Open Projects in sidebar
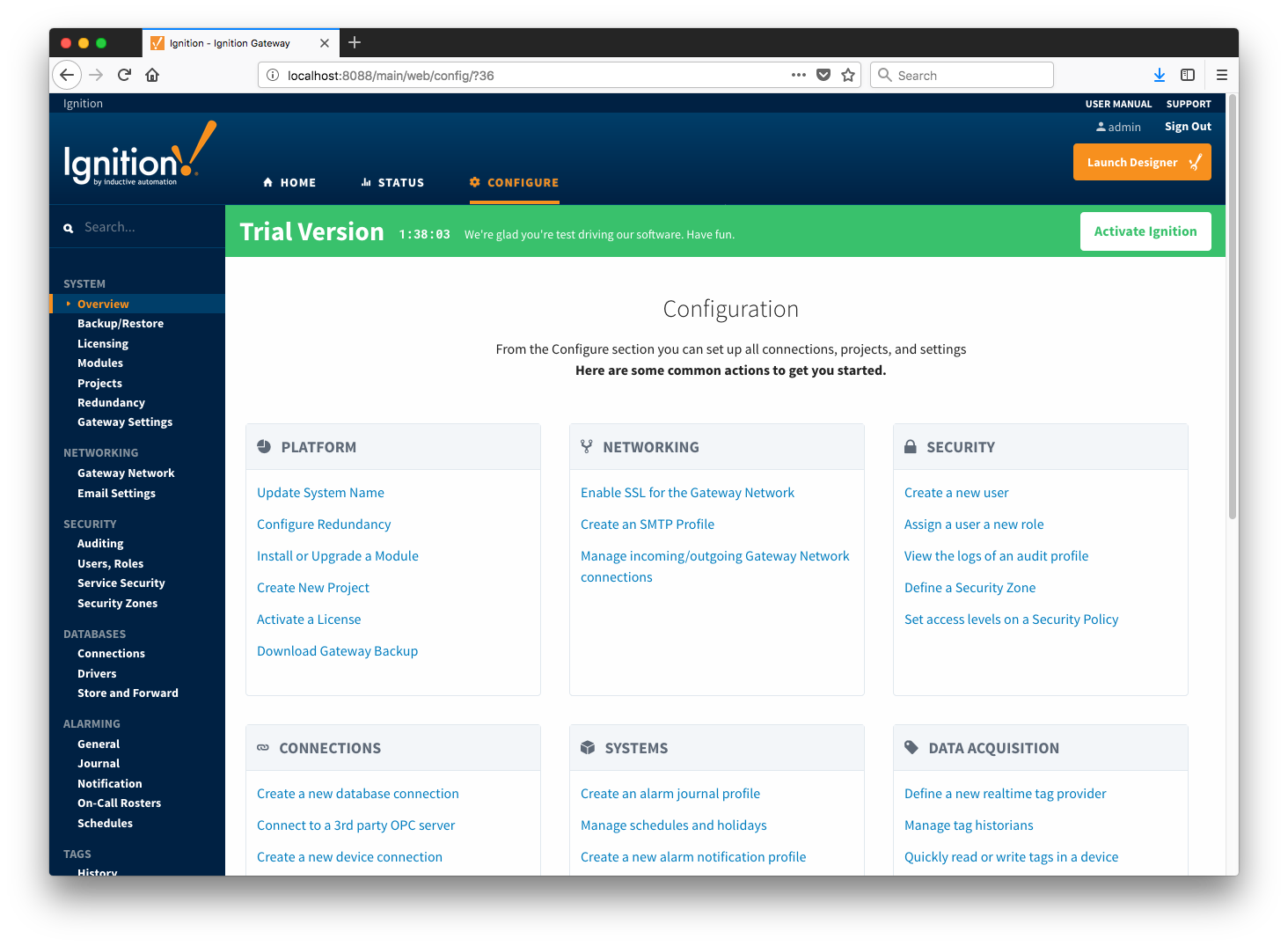The image size is (1288, 946). tap(99, 383)
